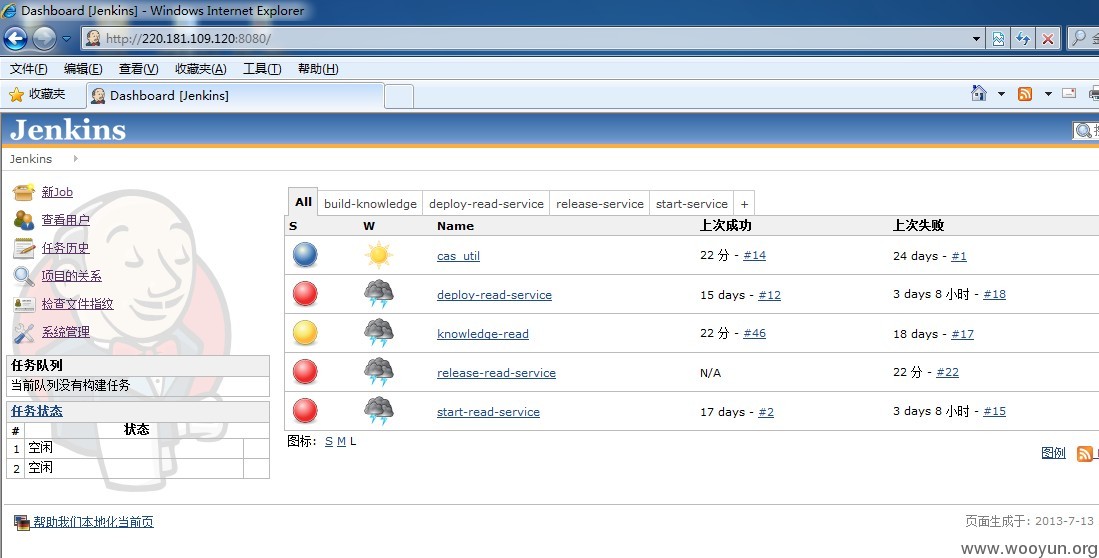
Task: Expand the RSS feeds dropdown arrow
Action: pos(1048,94)
